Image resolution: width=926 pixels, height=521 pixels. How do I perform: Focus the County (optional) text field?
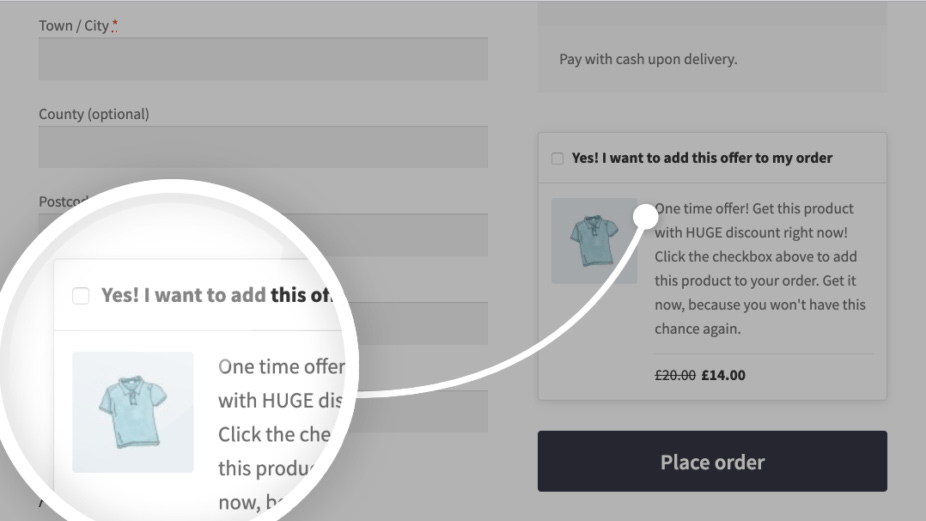pos(263,146)
